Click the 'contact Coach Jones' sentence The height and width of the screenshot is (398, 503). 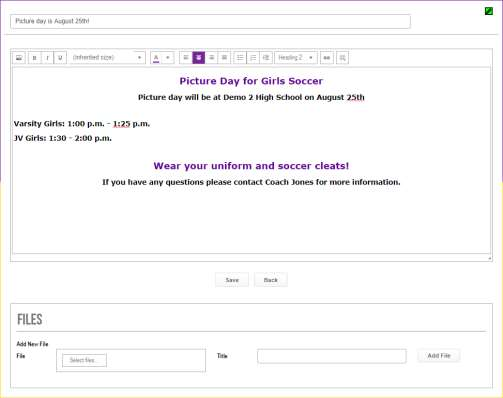pyautogui.click(x=251, y=182)
